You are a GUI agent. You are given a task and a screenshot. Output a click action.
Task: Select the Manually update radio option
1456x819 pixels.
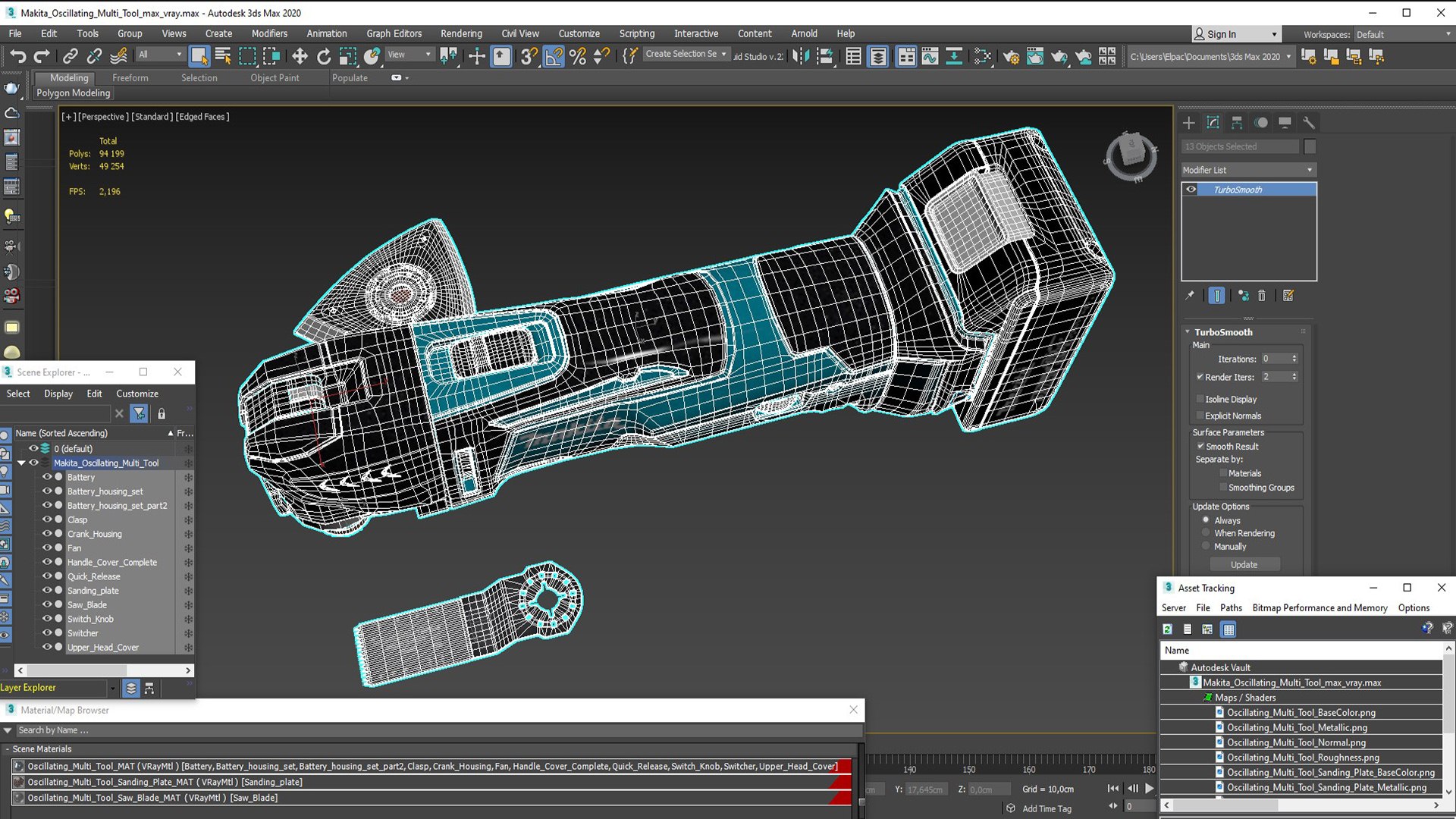(1206, 546)
